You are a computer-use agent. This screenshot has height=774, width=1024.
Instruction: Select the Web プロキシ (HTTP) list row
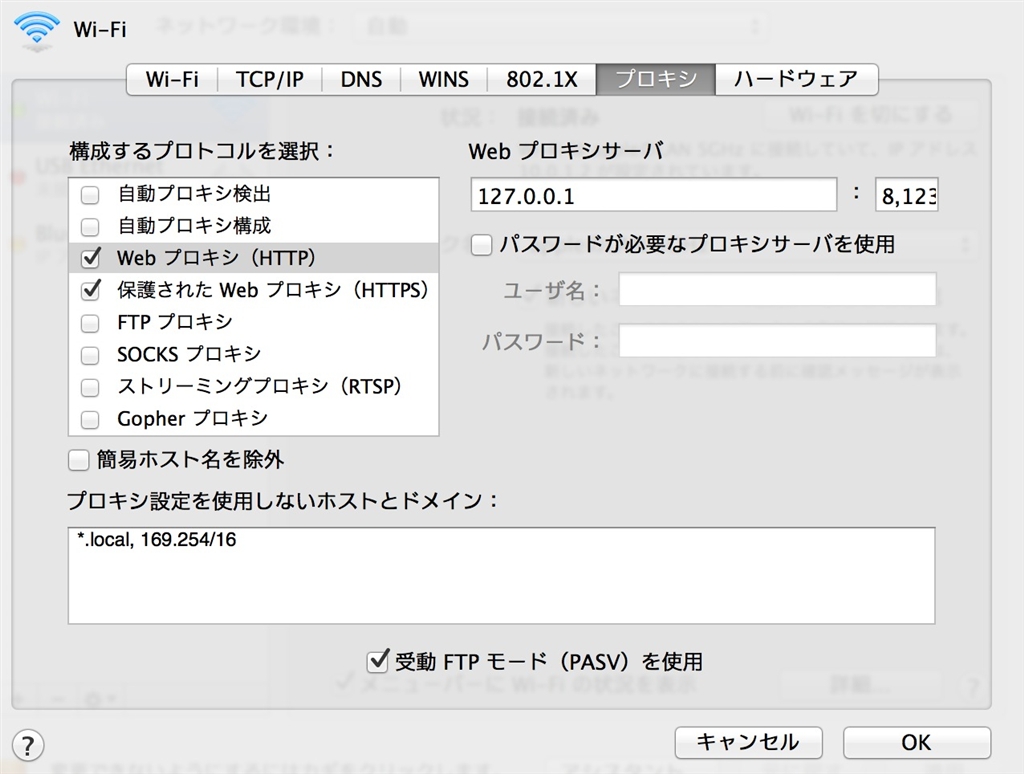(x=253, y=258)
